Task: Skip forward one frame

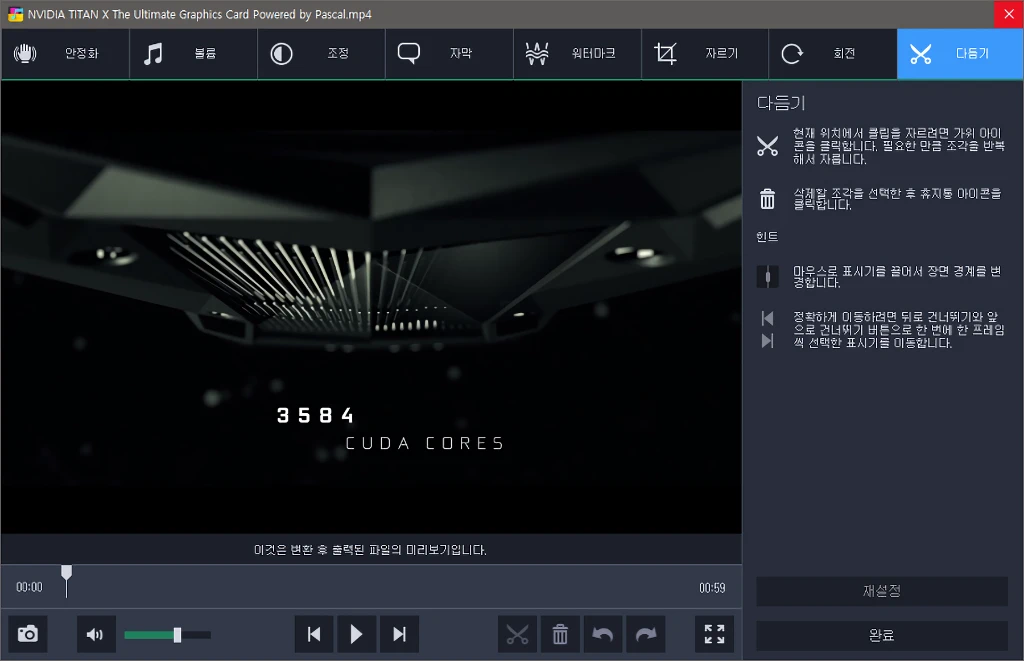Action: click(x=399, y=634)
